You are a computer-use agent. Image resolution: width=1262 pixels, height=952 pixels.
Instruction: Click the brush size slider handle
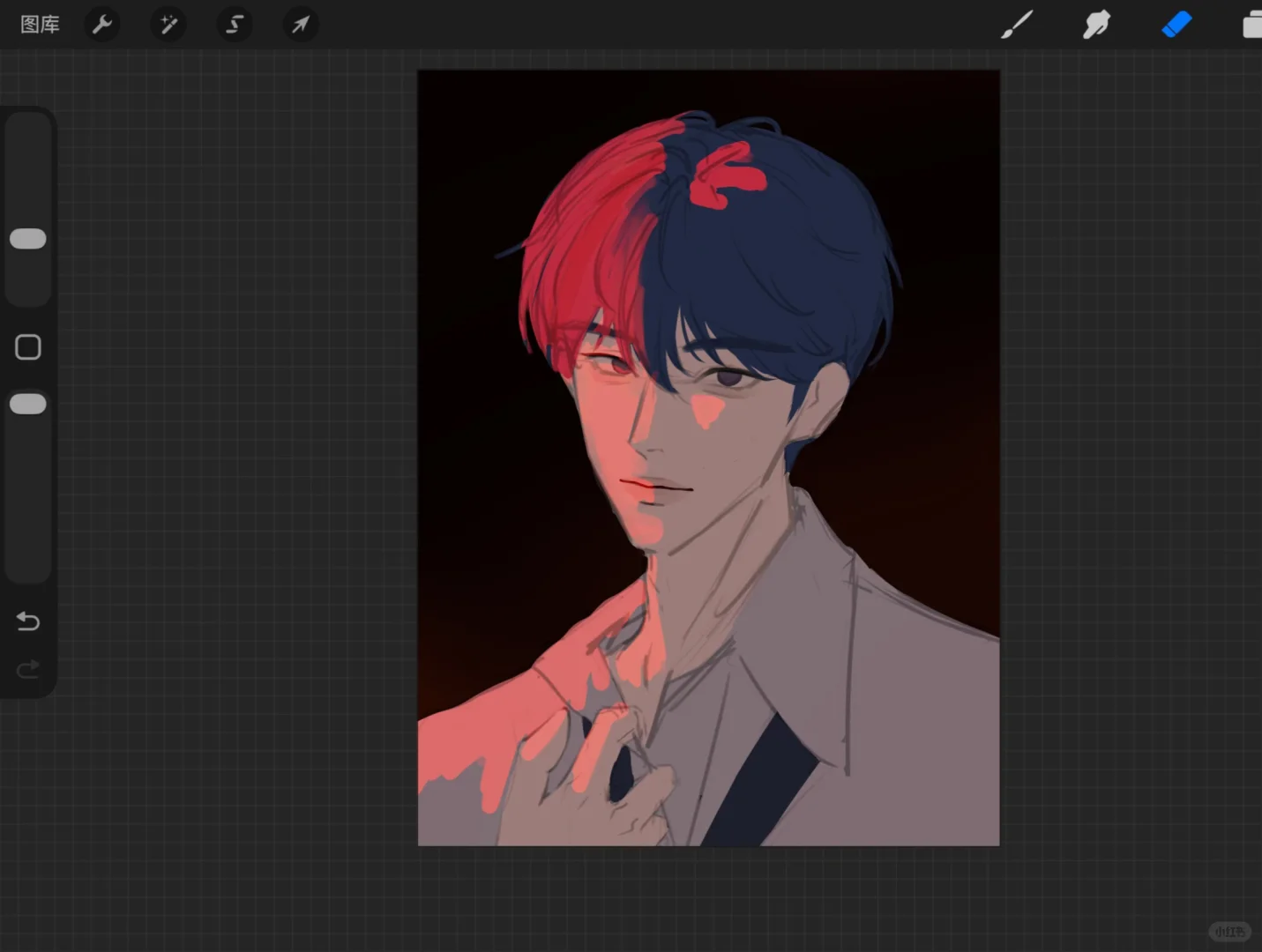(x=27, y=239)
